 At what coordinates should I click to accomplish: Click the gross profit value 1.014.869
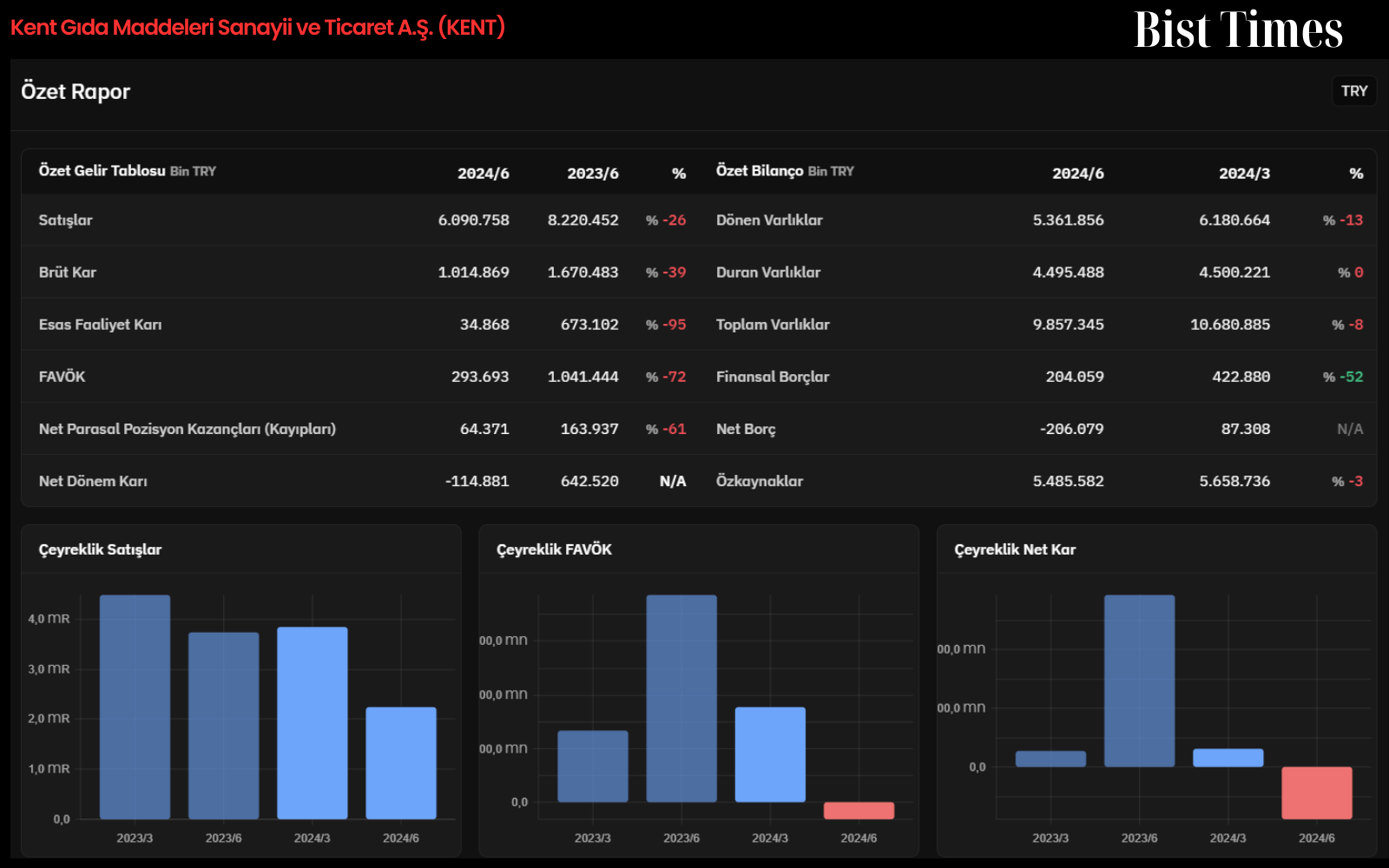pos(474,273)
